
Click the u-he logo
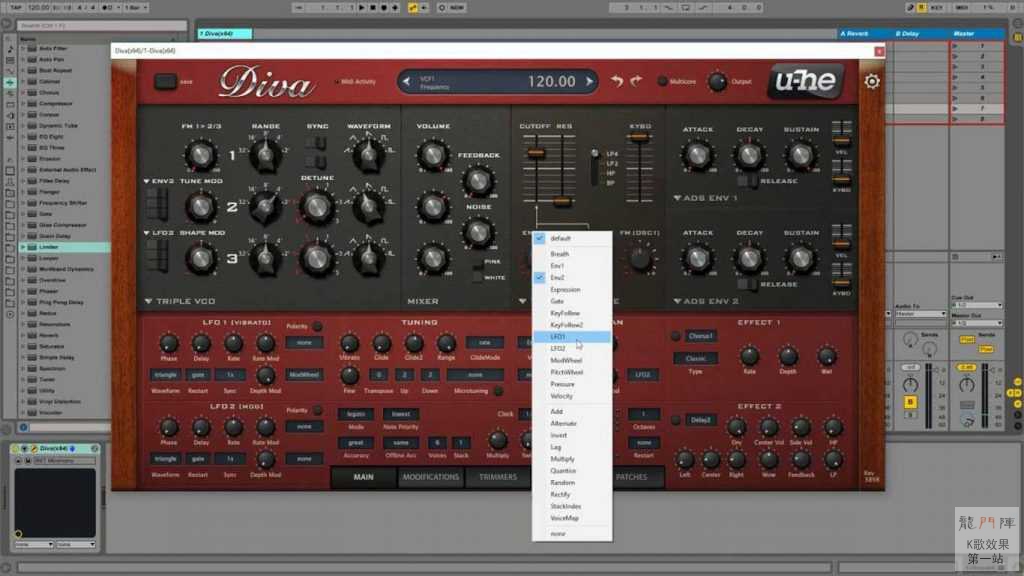coord(805,81)
